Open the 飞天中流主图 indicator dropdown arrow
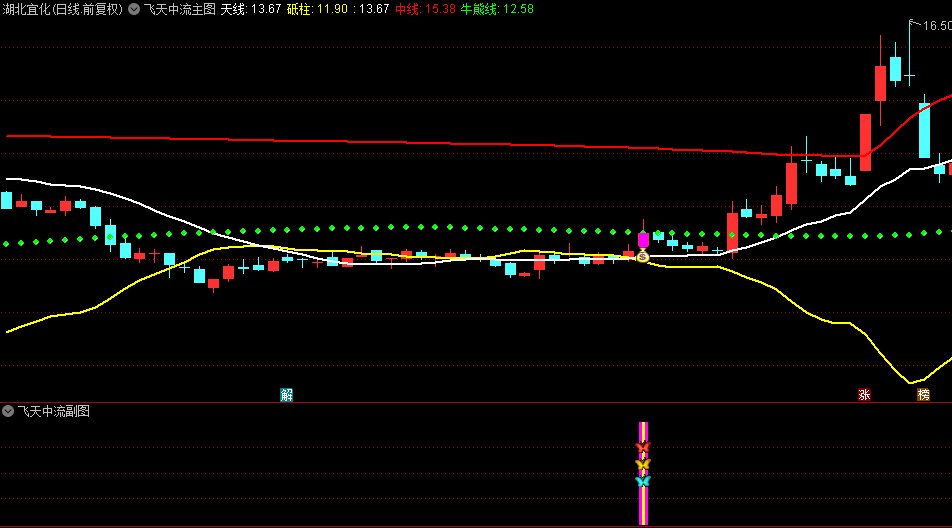Screen dimensions: 952x528 click(x=134, y=9)
